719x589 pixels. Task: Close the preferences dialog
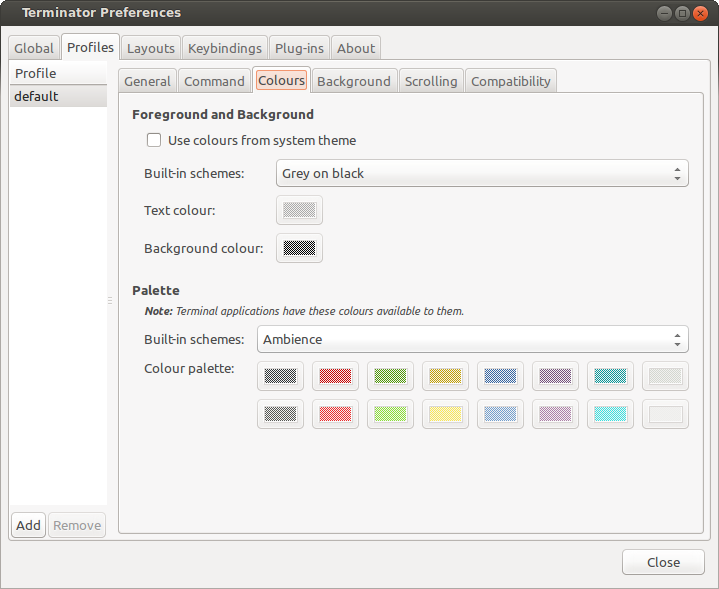click(x=663, y=562)
